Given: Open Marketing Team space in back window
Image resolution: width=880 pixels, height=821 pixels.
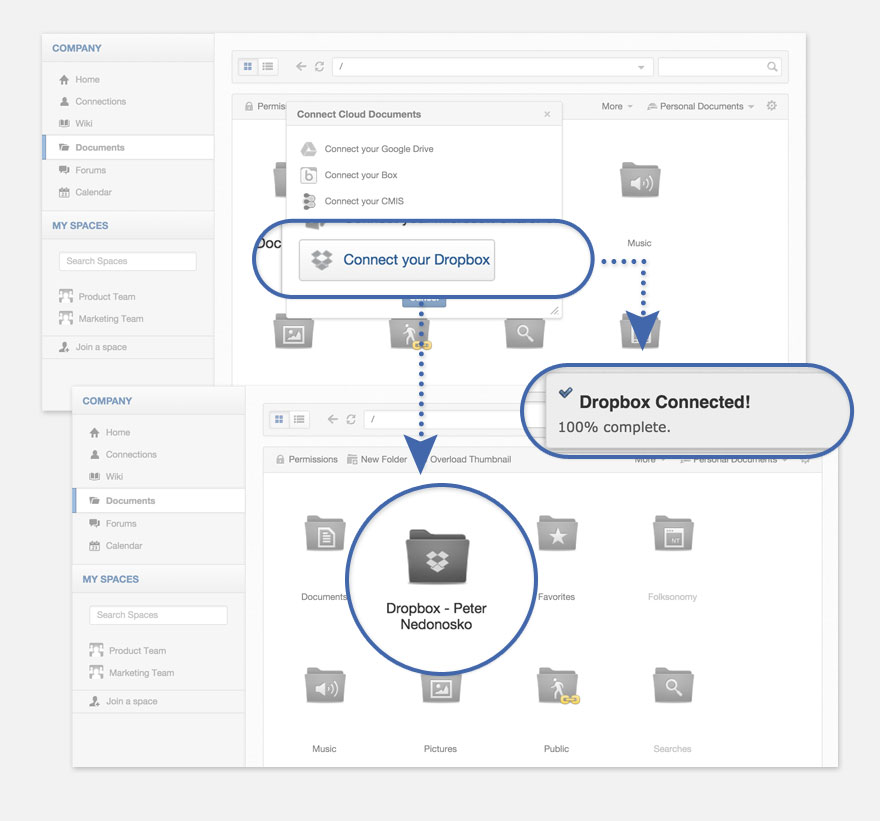Looking at the screenshot, I should point(101,318).
